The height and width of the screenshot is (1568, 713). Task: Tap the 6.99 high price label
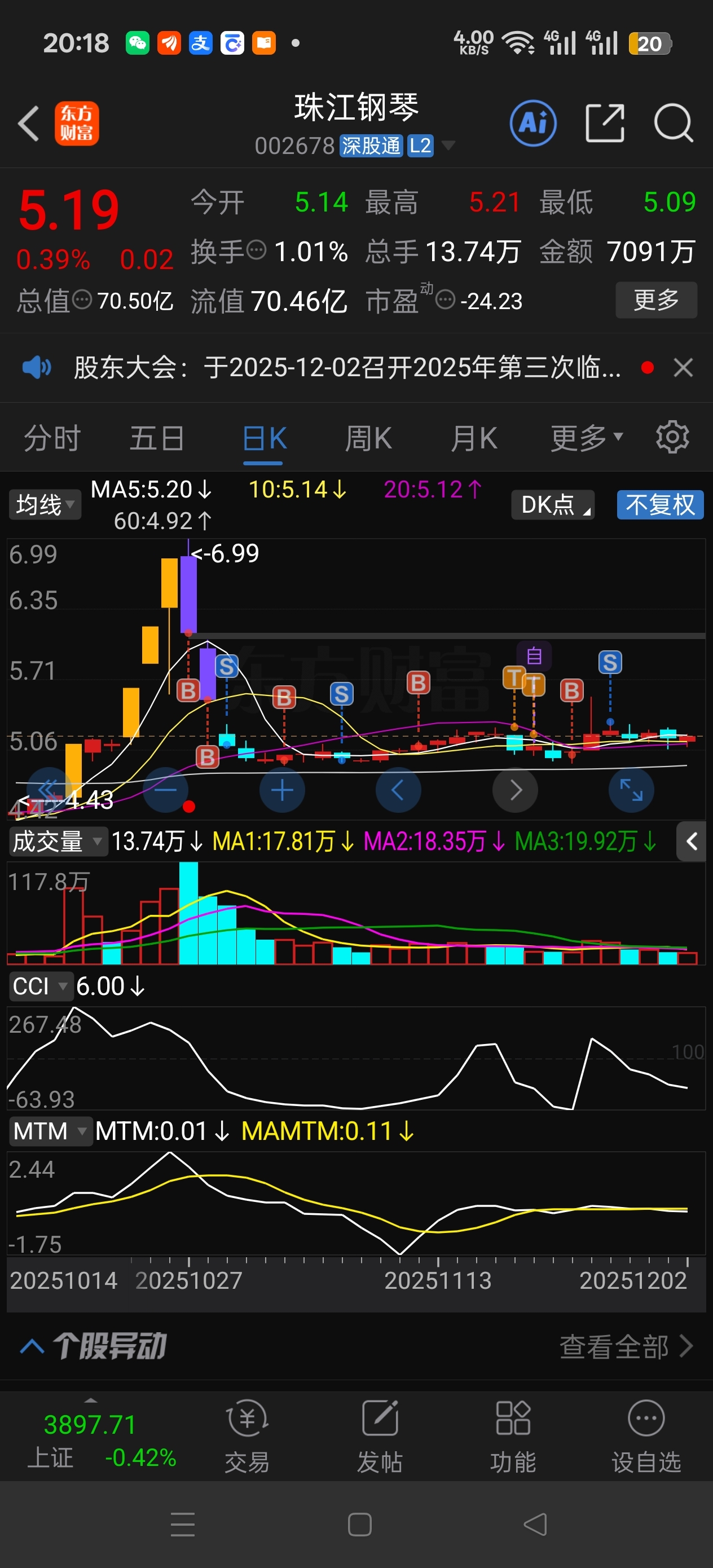[225, 553]
